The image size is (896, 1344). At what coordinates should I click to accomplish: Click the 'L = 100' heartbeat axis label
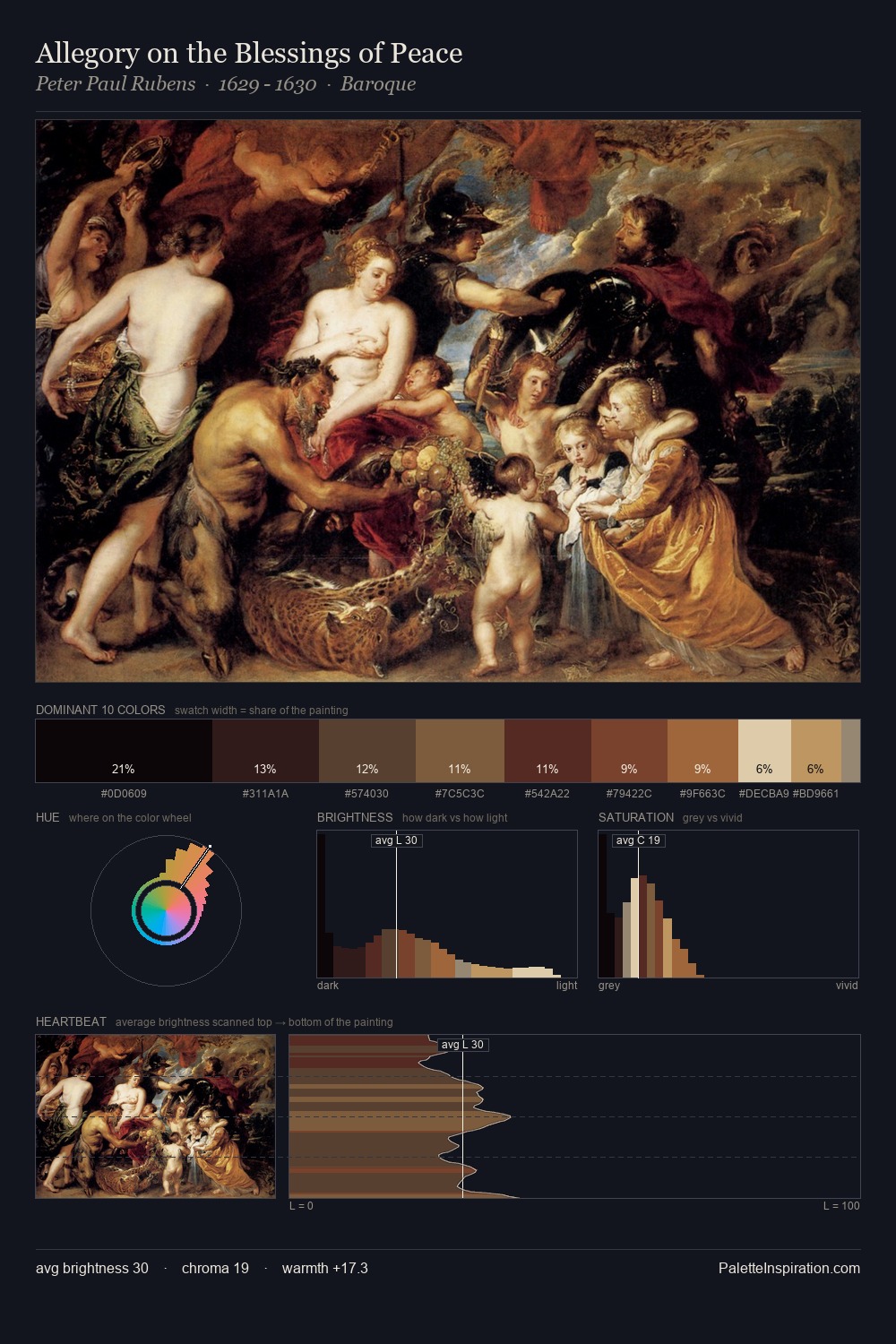click(841, 1206)
